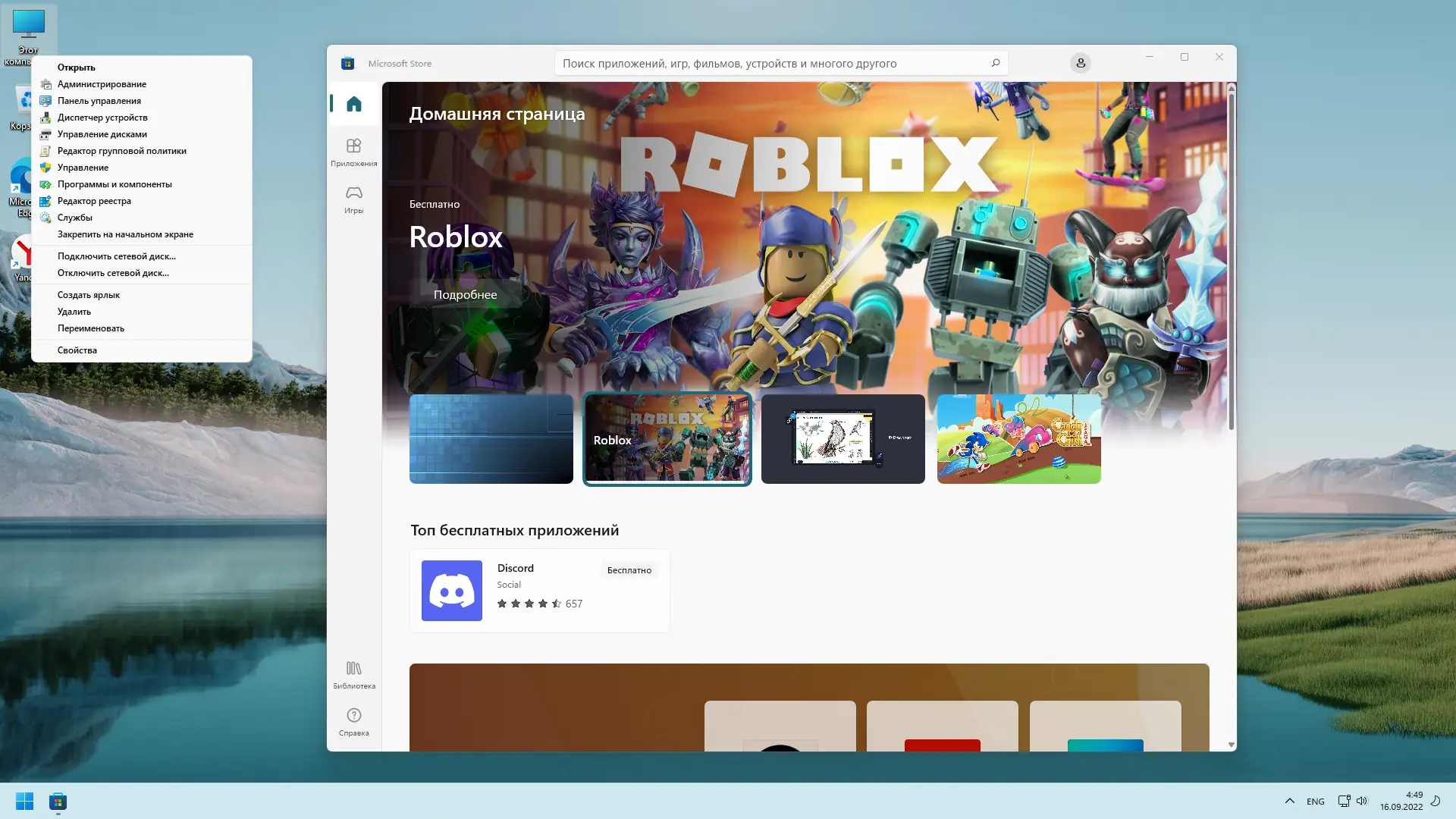Screen dimensions: 1456x819
Task: Select Диспетчер устройств in context menu
Action: [x=102, y=118]
